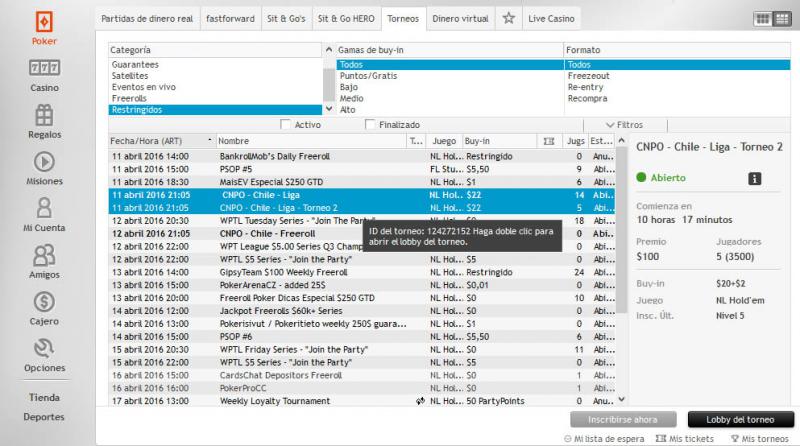Open the Sit & Go's tab

286,19
